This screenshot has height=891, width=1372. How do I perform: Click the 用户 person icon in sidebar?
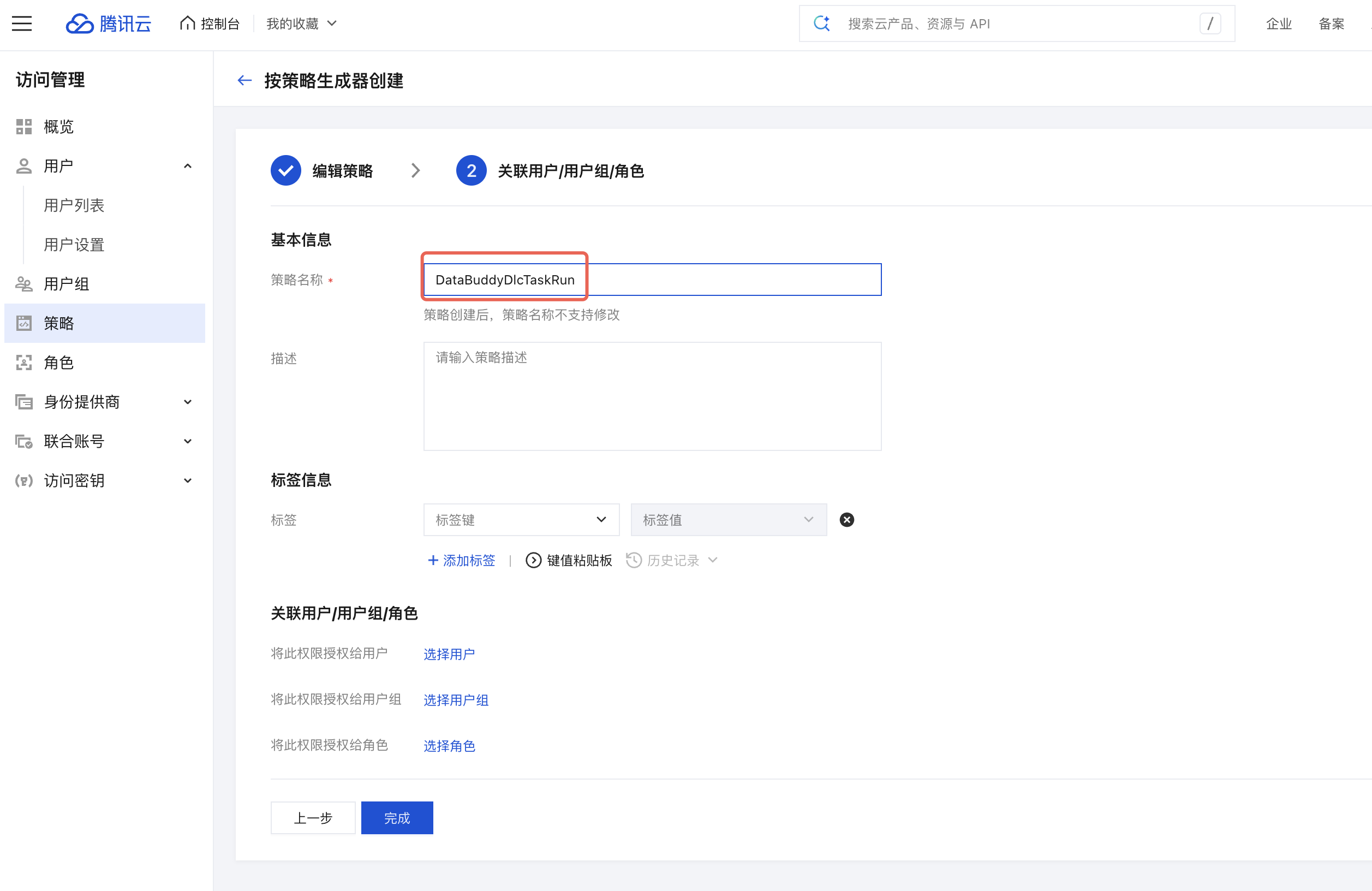tap(23, 166)
